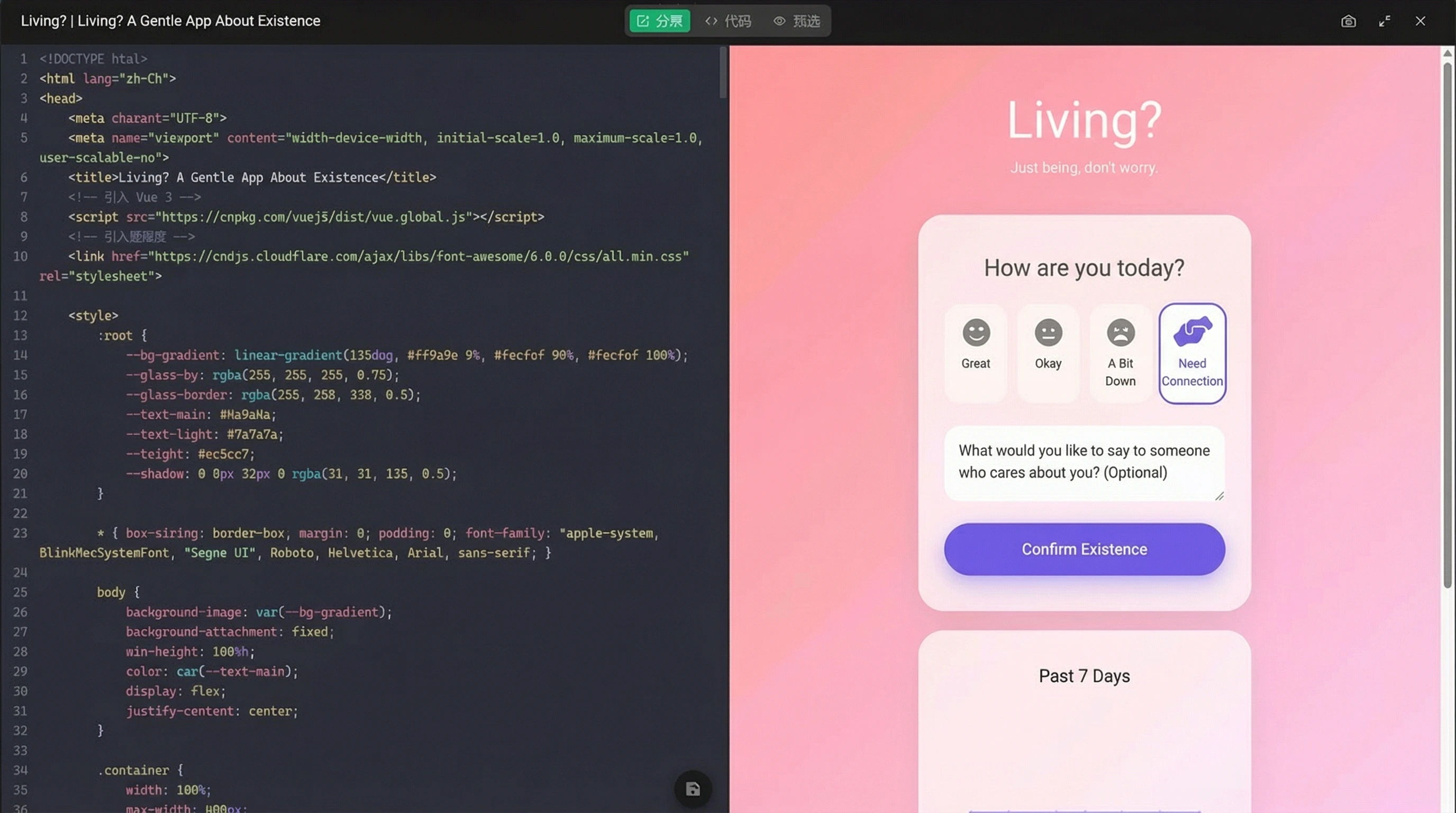Click line number 12 in gutter

click(x=20, y=315)
